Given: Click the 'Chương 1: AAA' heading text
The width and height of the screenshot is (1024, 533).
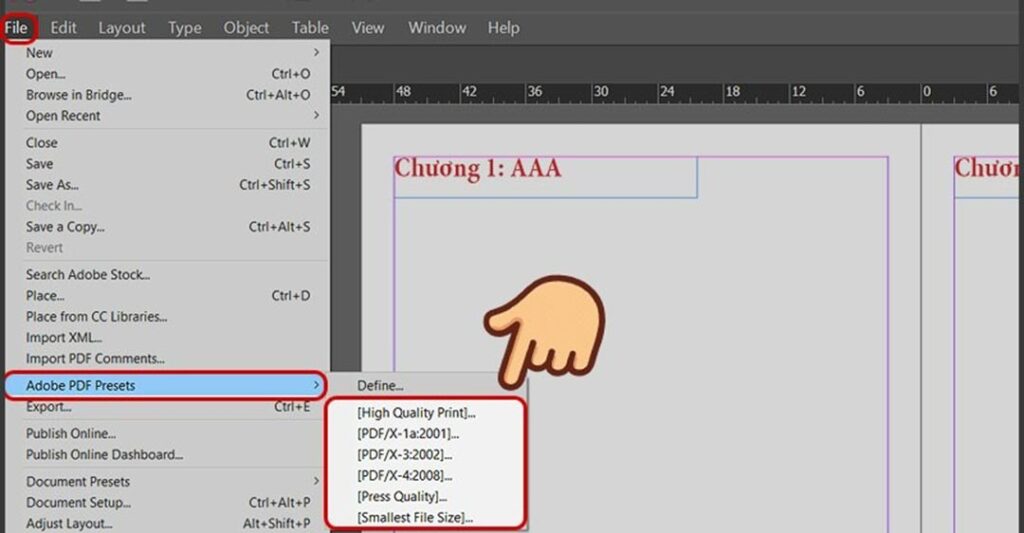Looking at the screenshot, I should (x=477, y=169).
